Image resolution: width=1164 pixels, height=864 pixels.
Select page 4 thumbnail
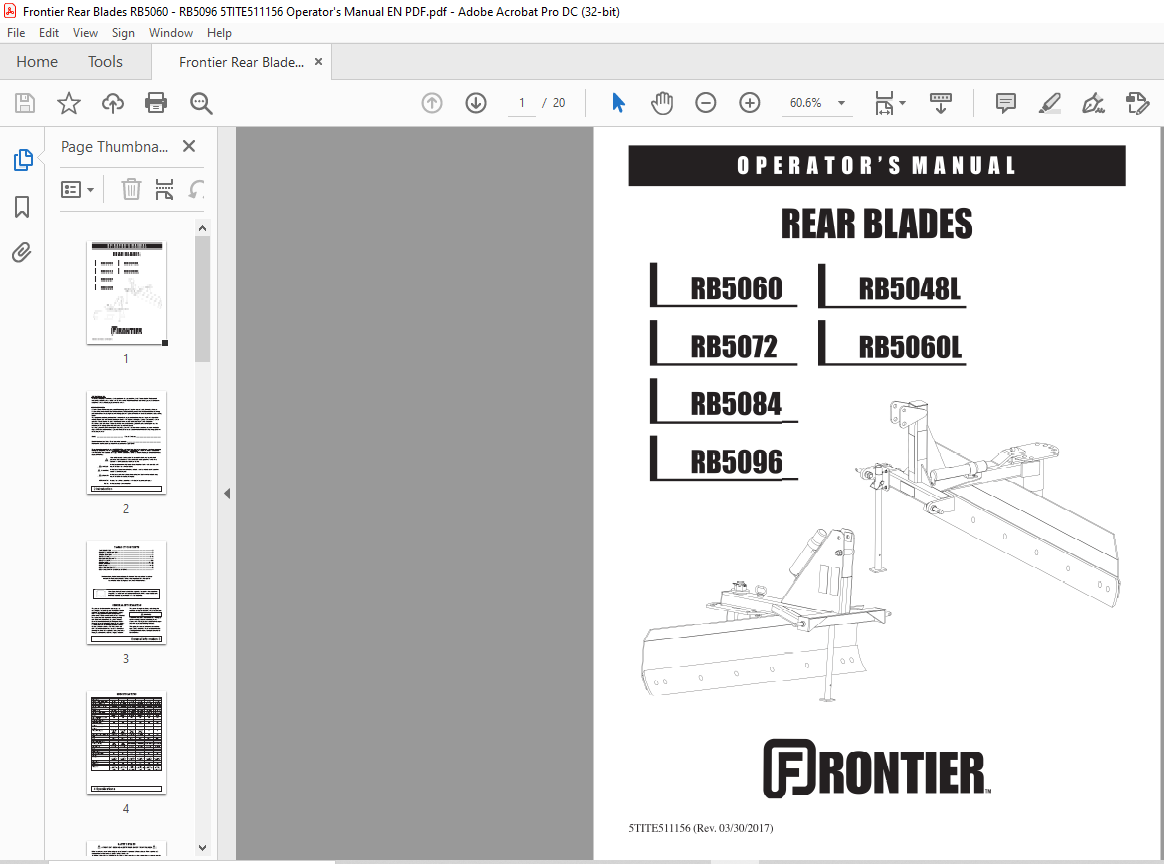click(x=126, y=742)
